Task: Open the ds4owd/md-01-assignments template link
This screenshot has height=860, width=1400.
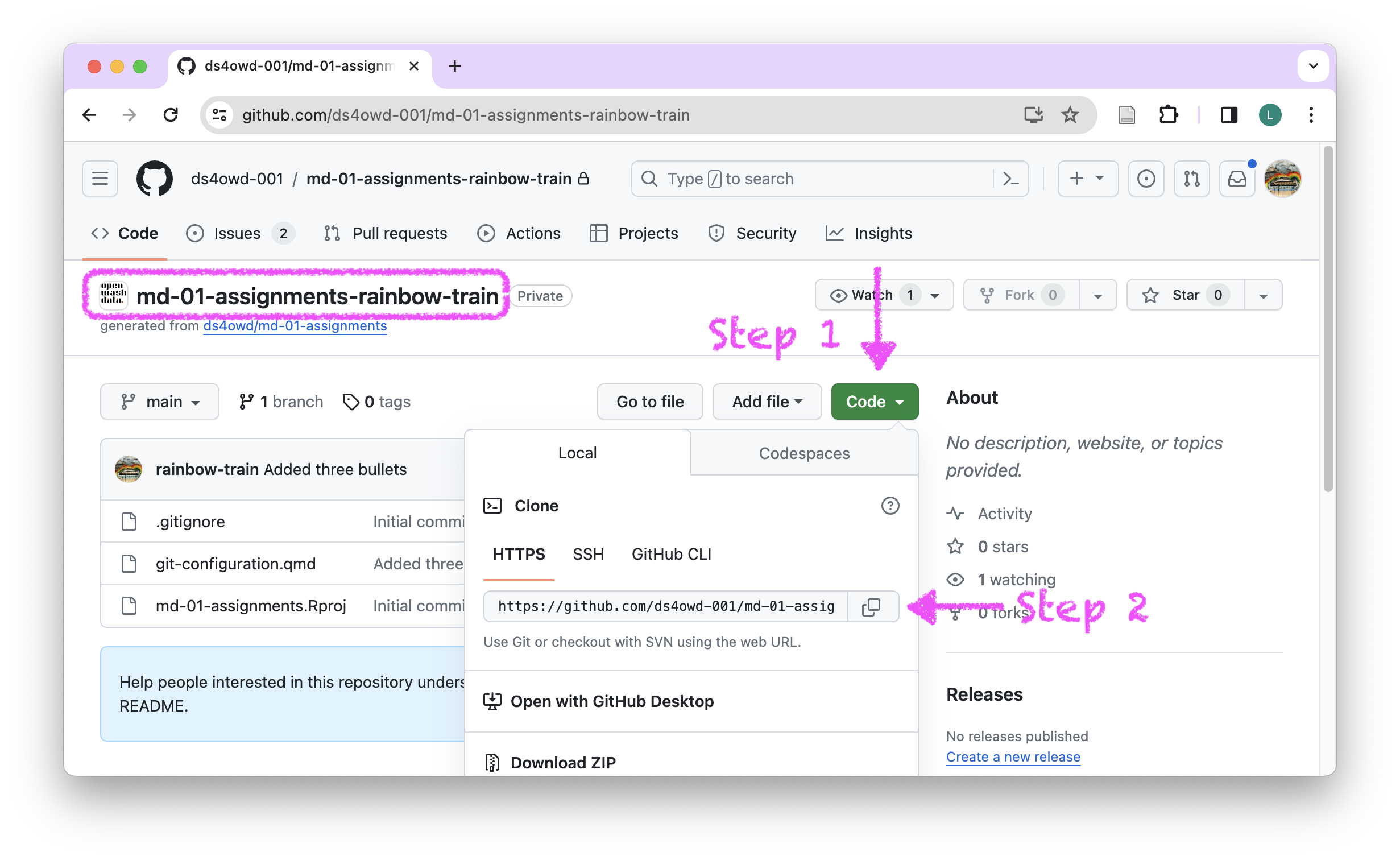Action: pos(295,326)
